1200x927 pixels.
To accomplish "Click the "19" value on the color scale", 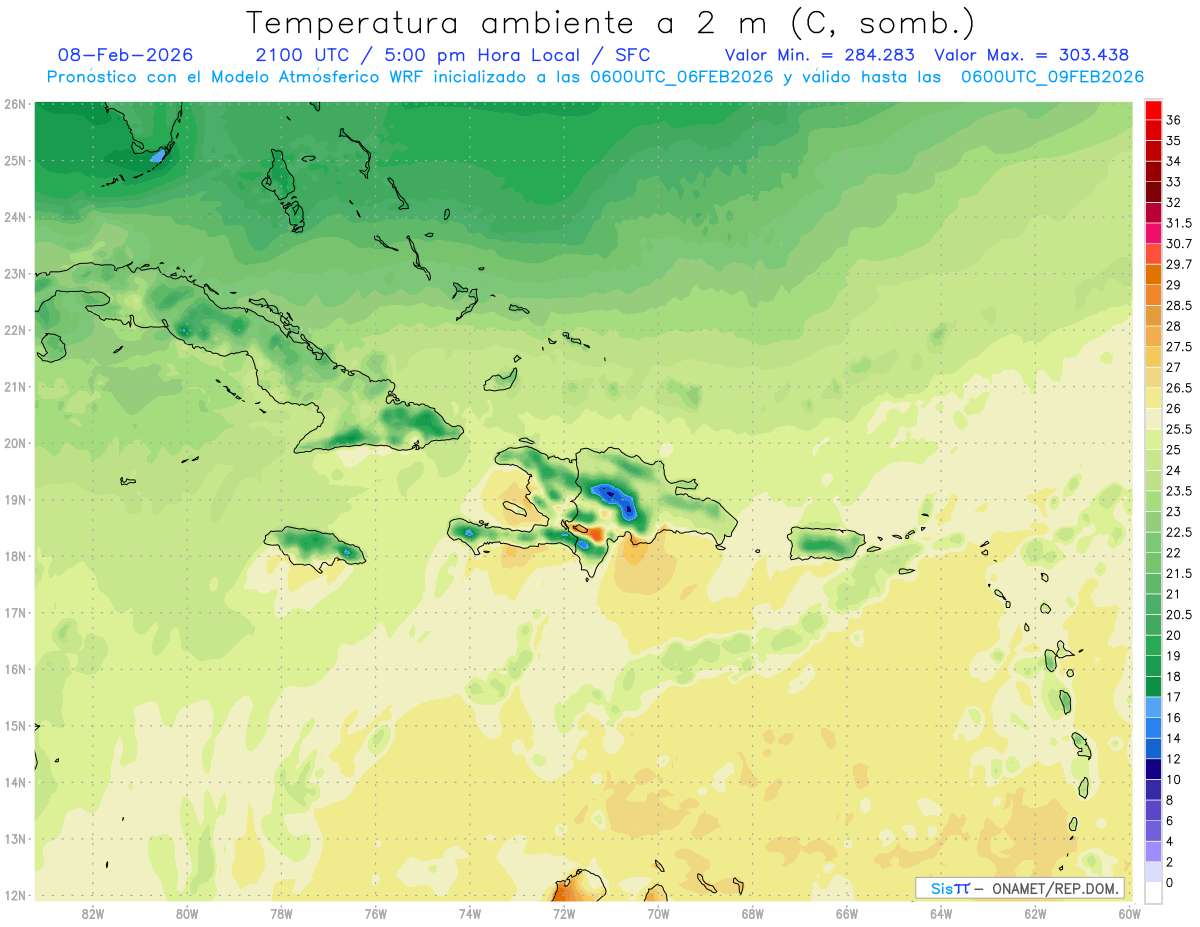I will click(x=1174, y=656).
